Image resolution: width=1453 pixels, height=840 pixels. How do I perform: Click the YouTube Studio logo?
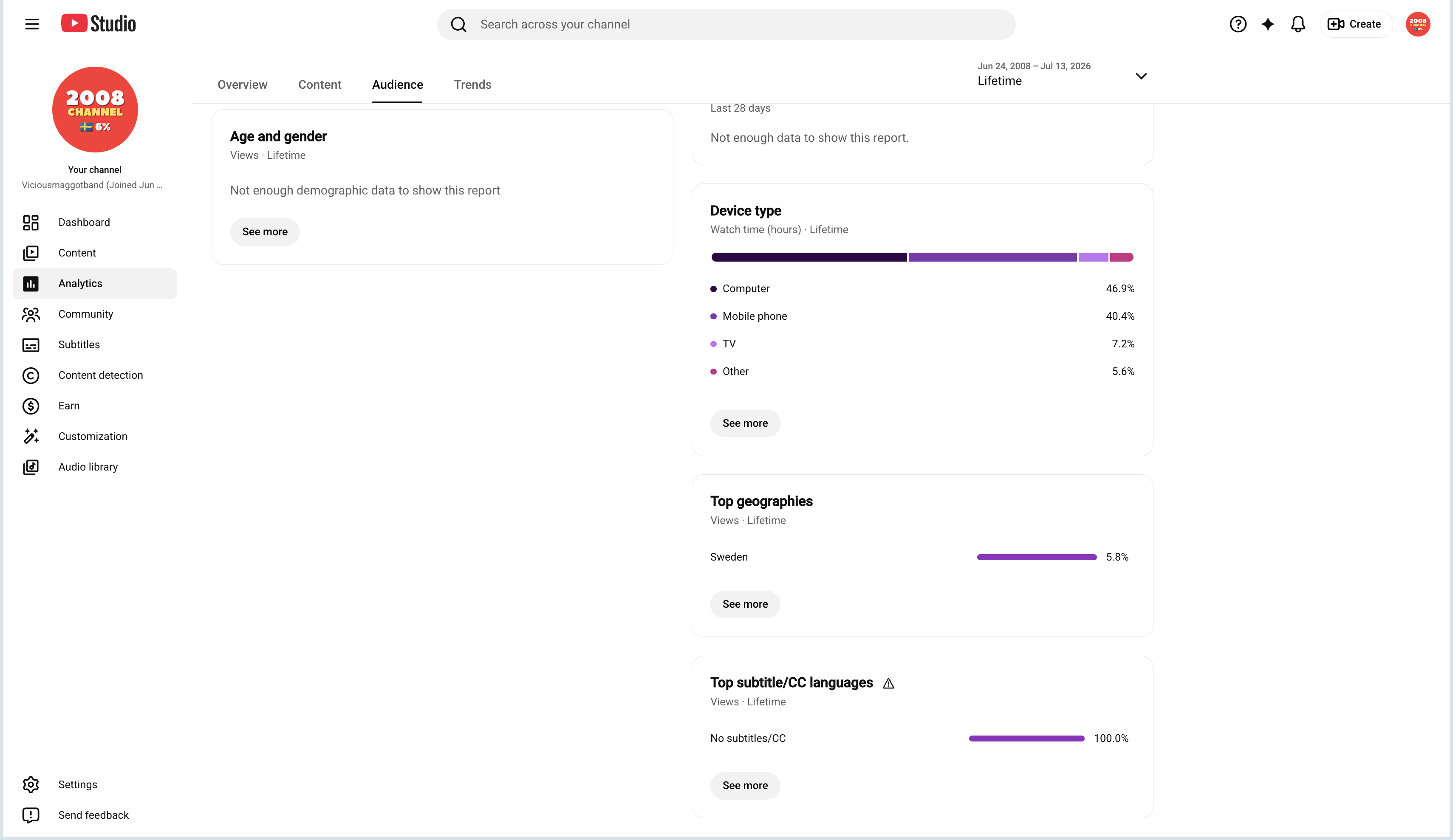99,24
